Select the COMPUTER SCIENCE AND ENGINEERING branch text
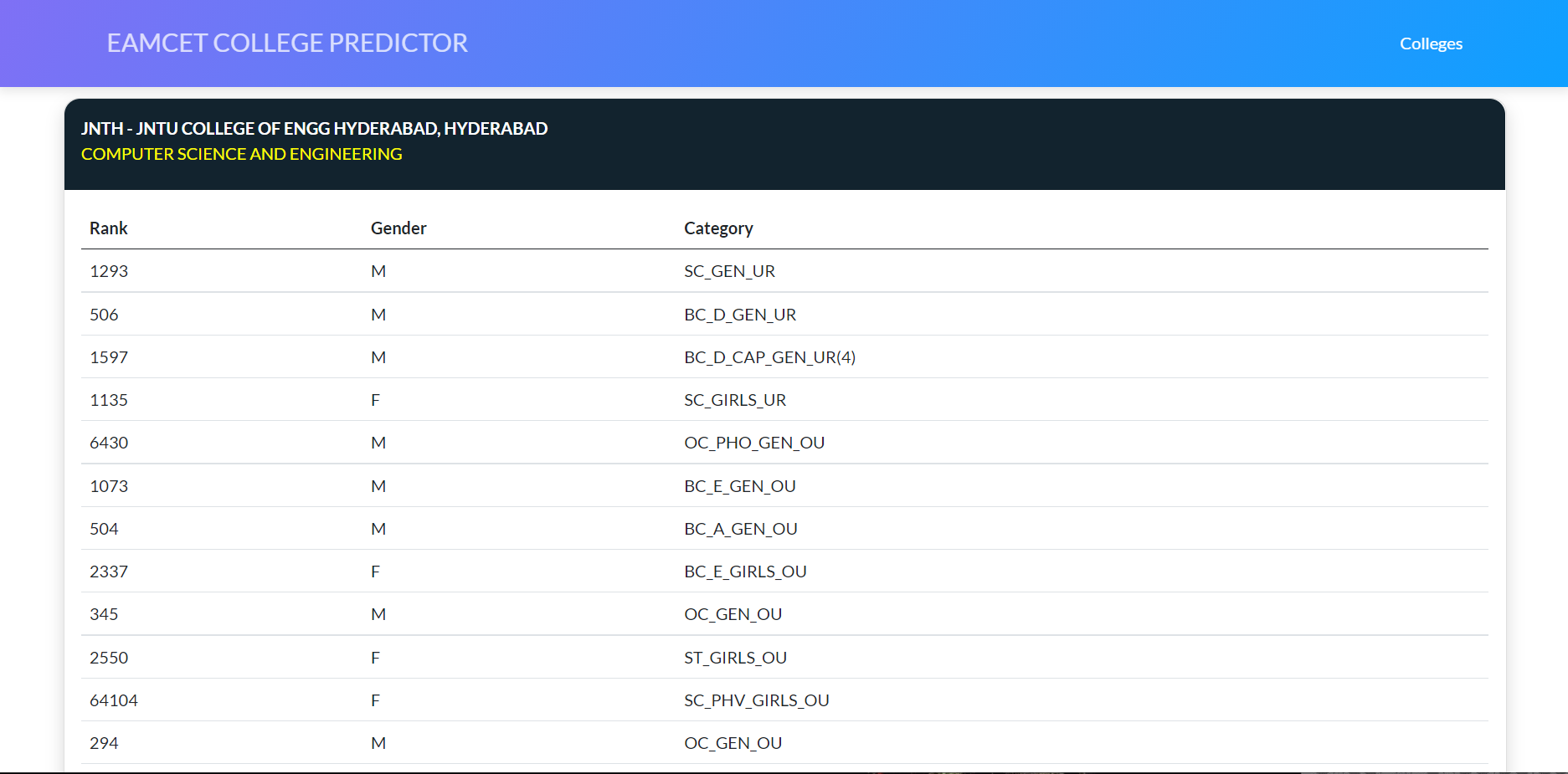This screenshot has height=774, width=1568. (241, 154)
